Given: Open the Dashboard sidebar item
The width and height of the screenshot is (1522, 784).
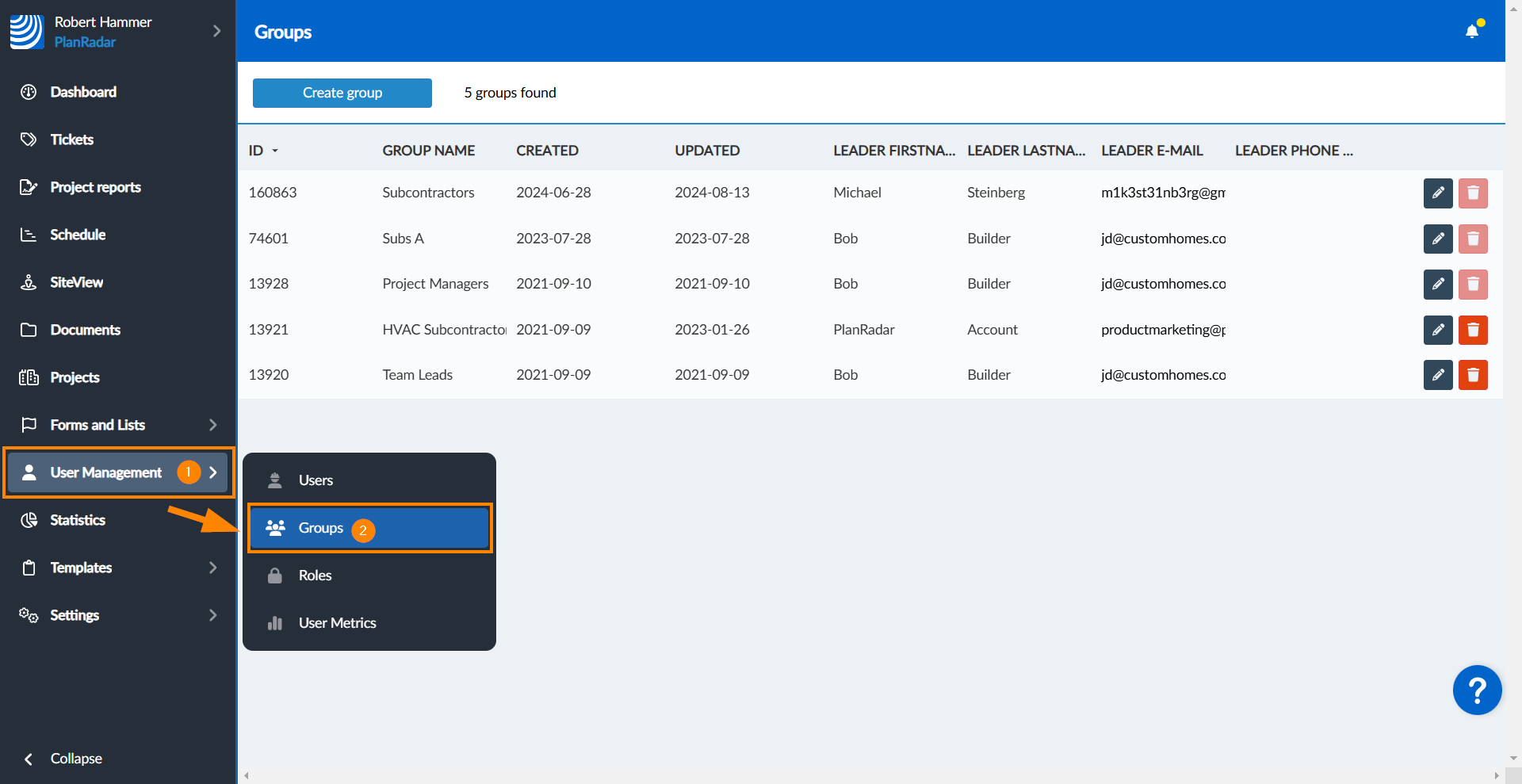Looking at the screenshot, I should [x=83, y=92].
